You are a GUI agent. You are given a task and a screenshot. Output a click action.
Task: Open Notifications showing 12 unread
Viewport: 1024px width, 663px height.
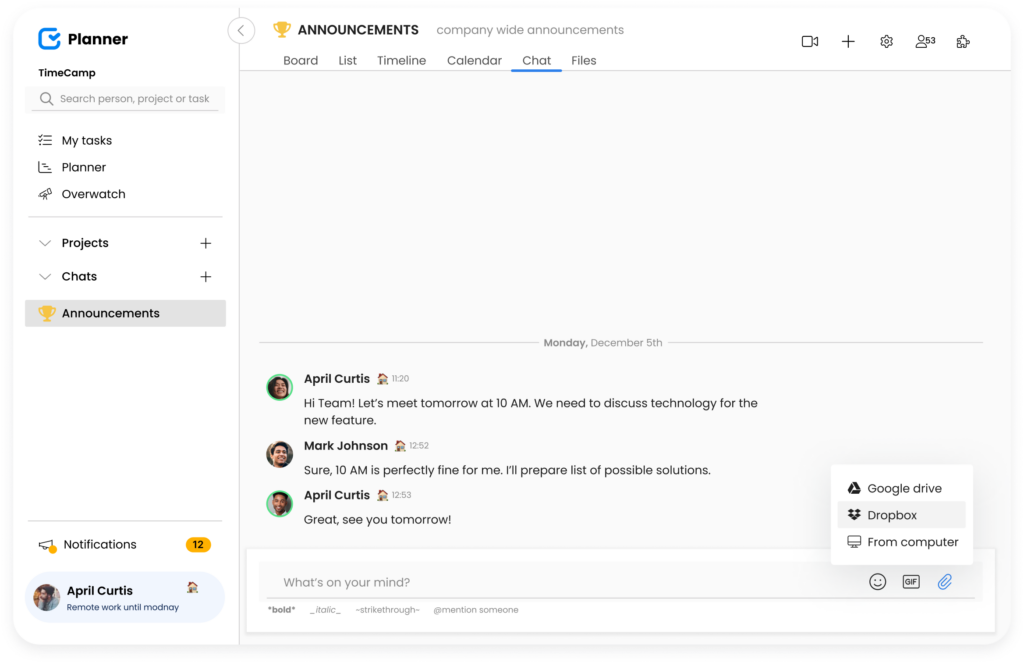[99, 544]
